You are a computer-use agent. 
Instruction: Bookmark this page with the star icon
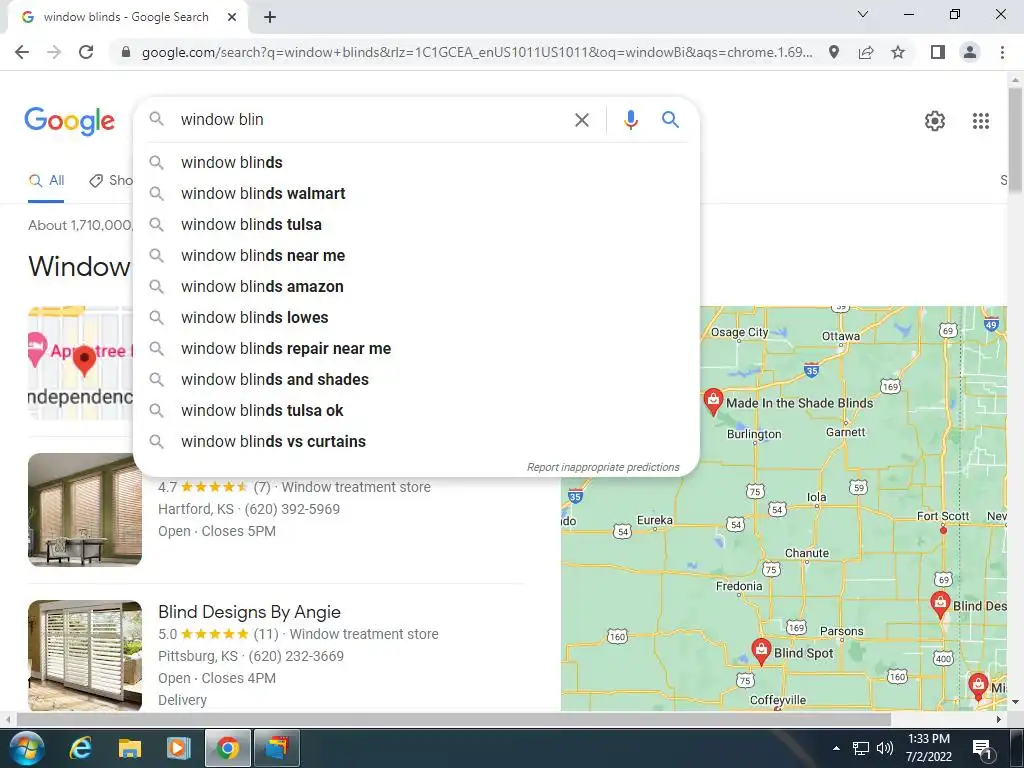click(x=898, y=52)
